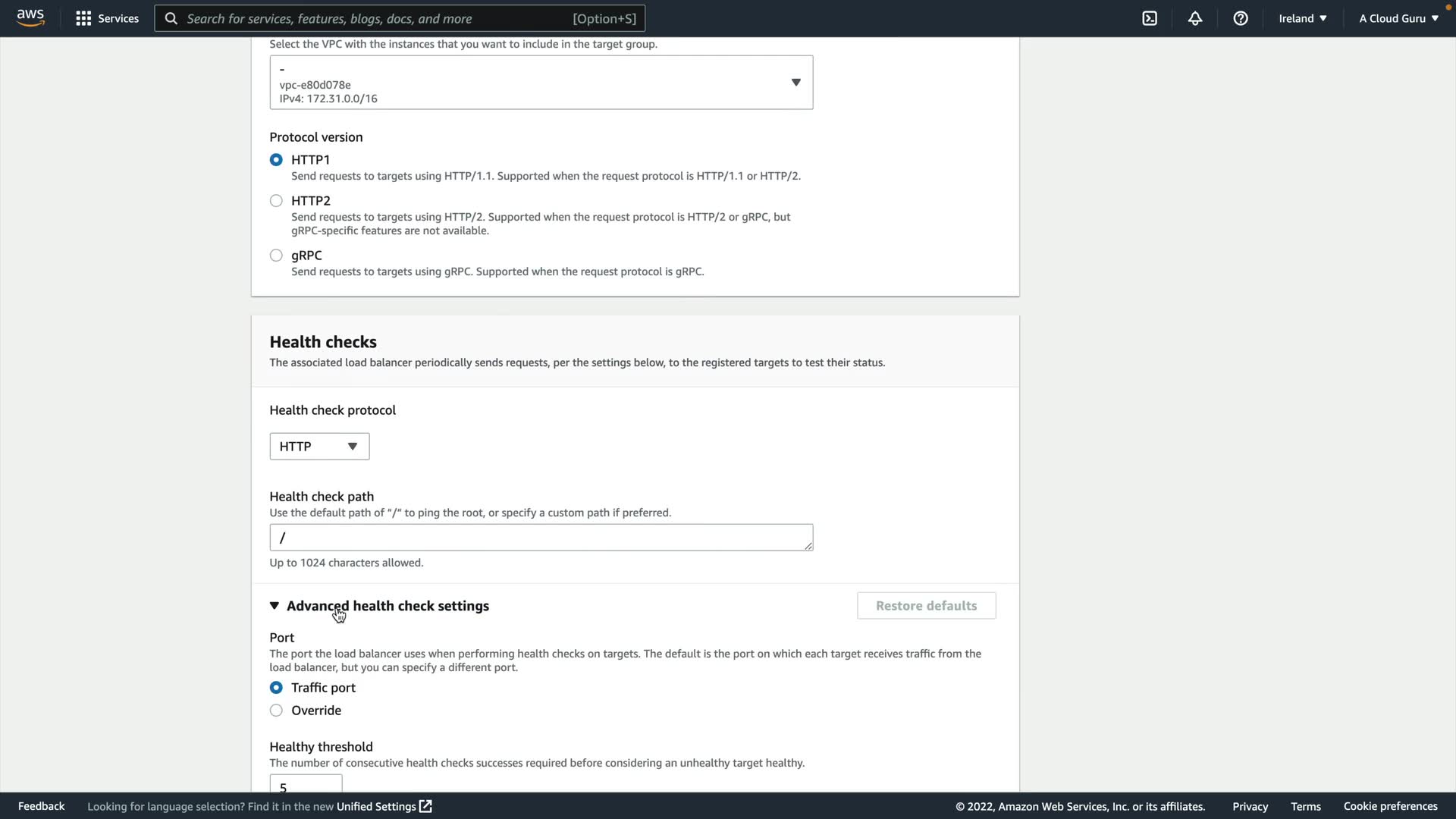Select the HTTP2 protocol version
Screen dimensions: 1456x819
coord(276,201)
